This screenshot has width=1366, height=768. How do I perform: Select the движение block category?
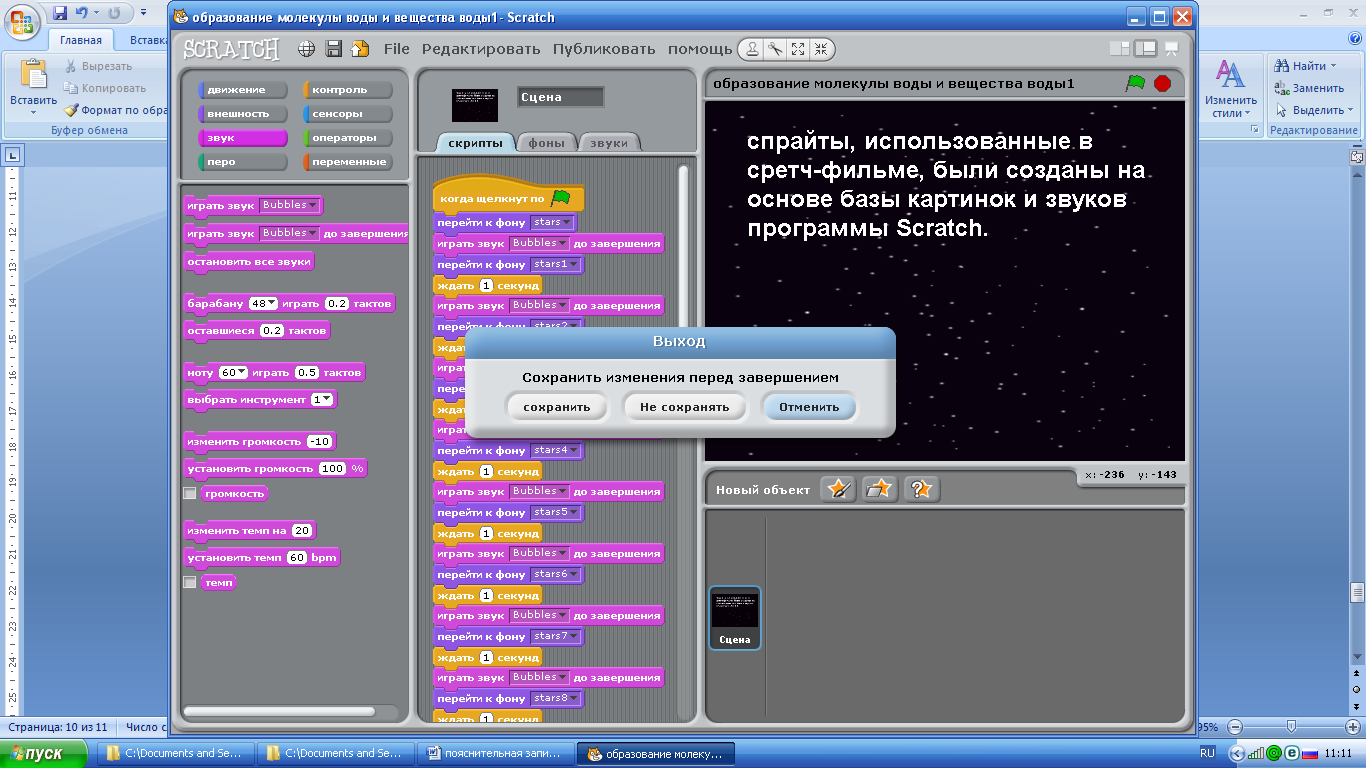tap(243, 90)
